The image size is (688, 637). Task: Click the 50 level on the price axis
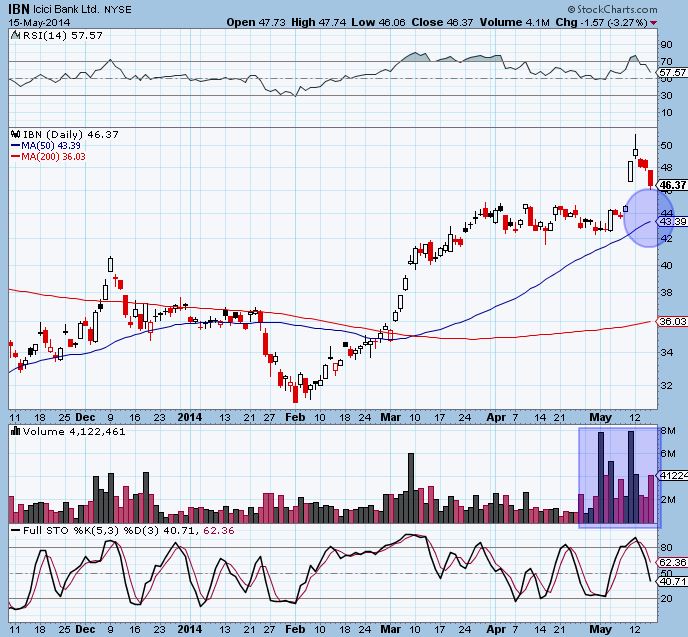666,145
